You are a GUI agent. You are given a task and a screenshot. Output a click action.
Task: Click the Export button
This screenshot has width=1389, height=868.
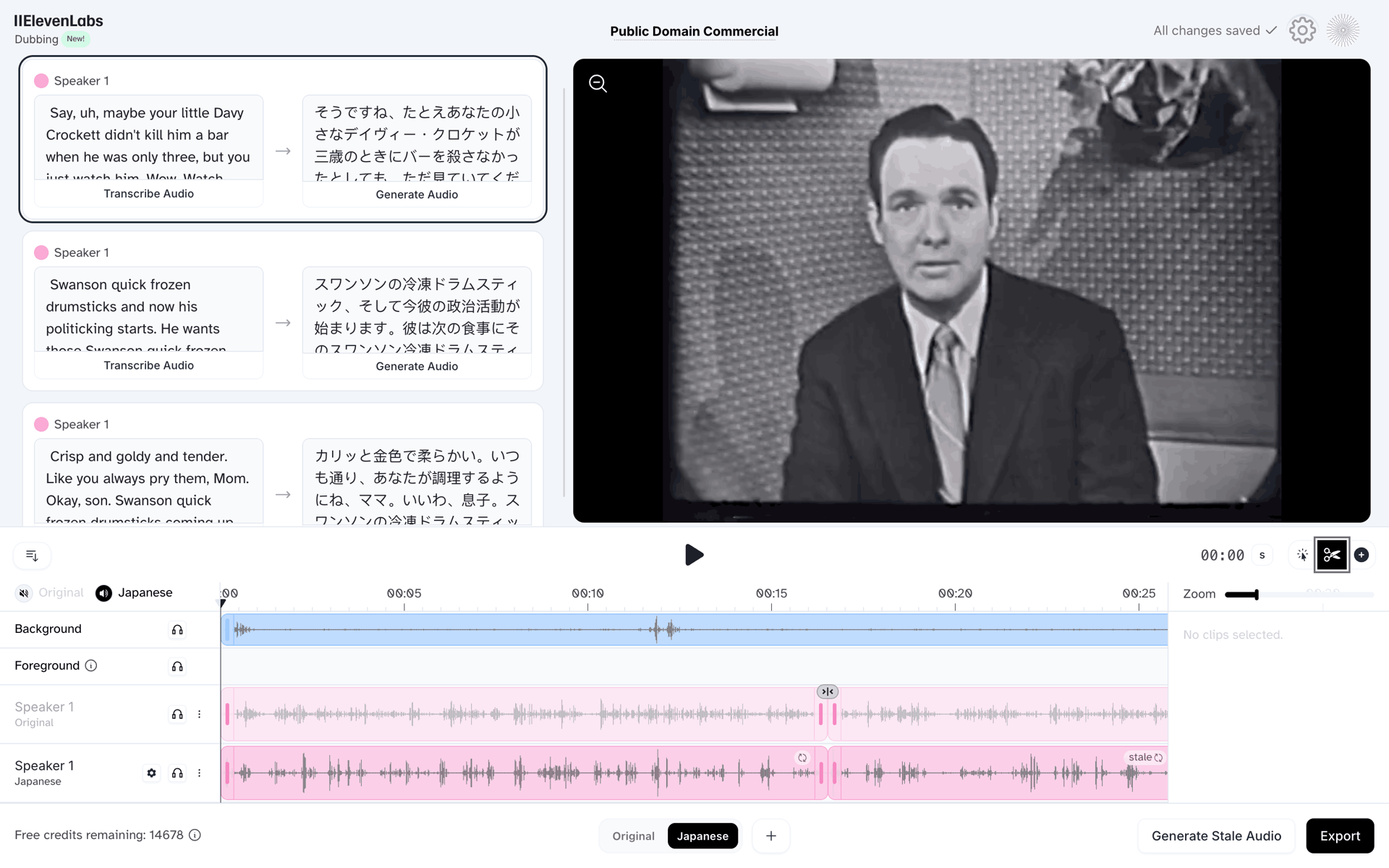(x=1340, y=835)
